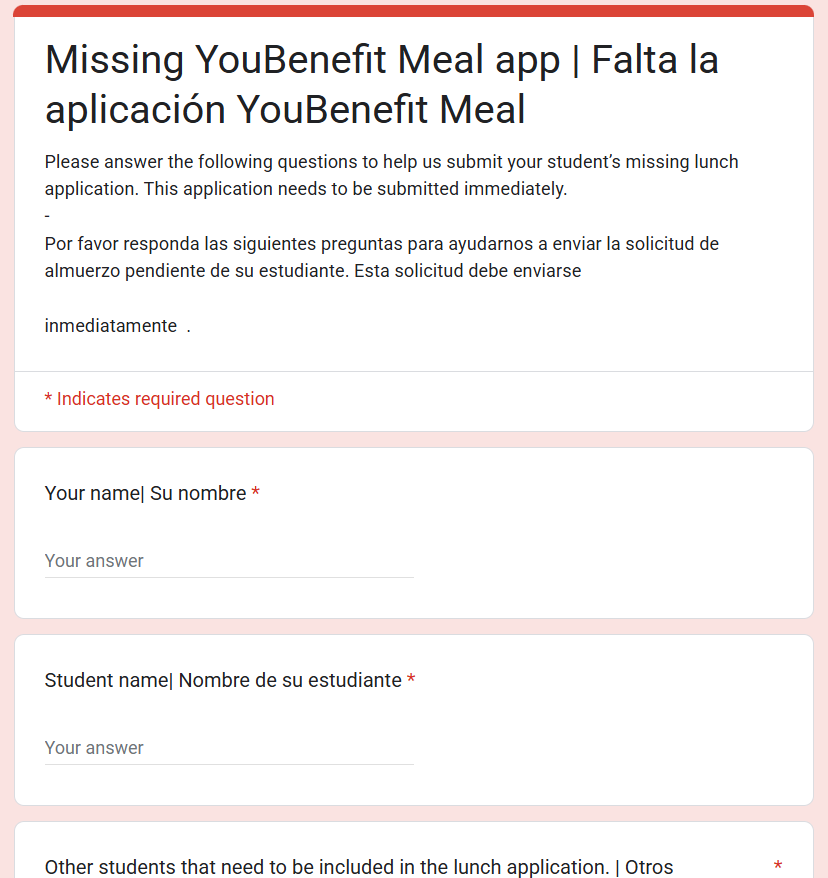828x878 pixels.
Task: Click the 'Missing YouBenefit Meal app' title
Action: click(302, 61)
